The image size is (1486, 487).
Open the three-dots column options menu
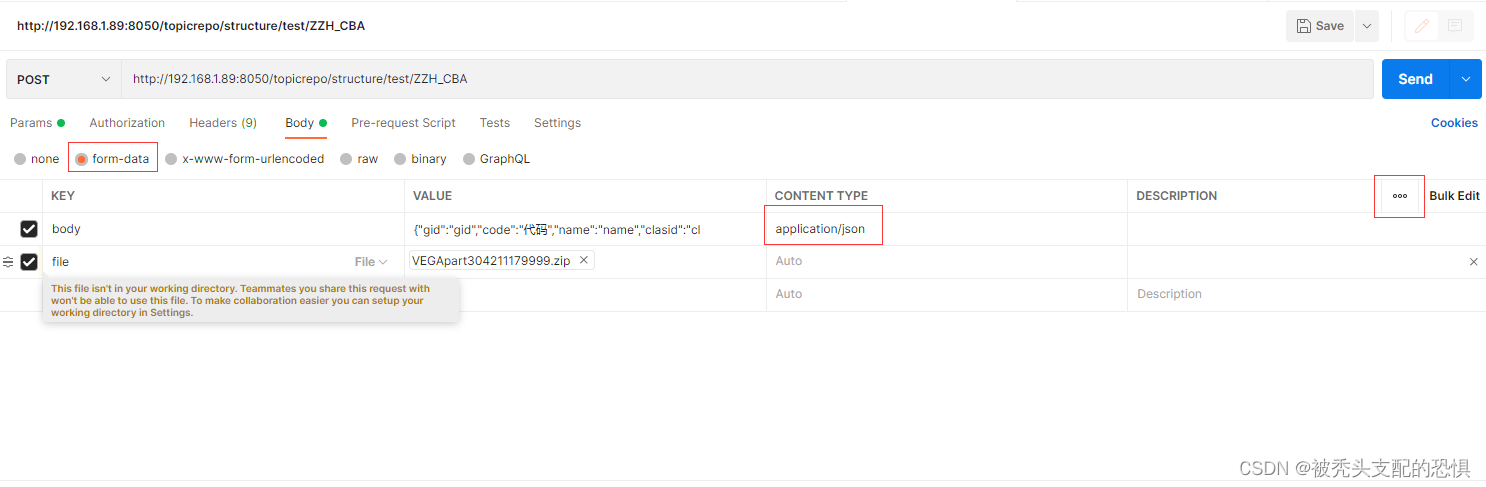(x=1400, y=196)
